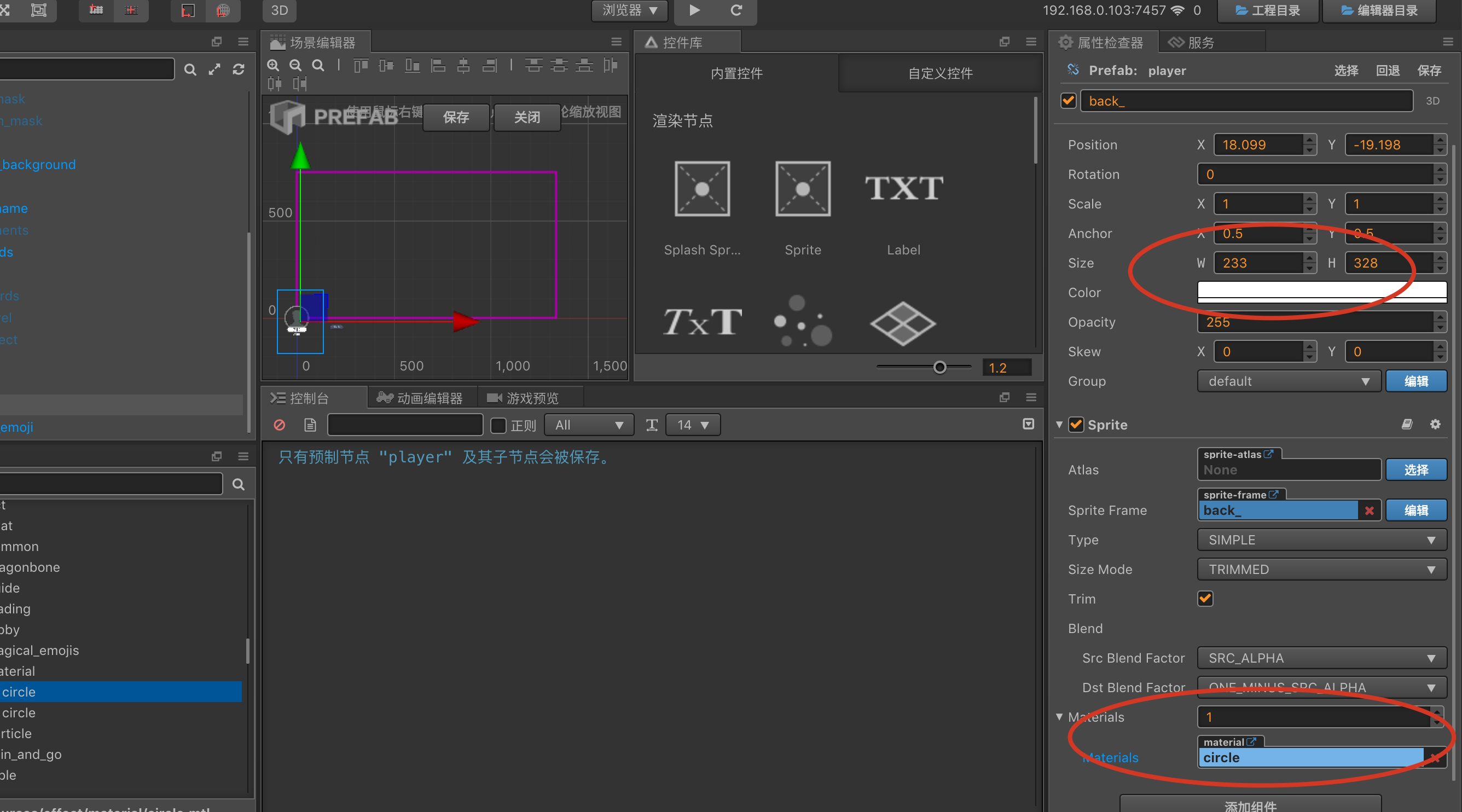
Task: Switch to 动画编辑器 tab
Action: (421, 398)
